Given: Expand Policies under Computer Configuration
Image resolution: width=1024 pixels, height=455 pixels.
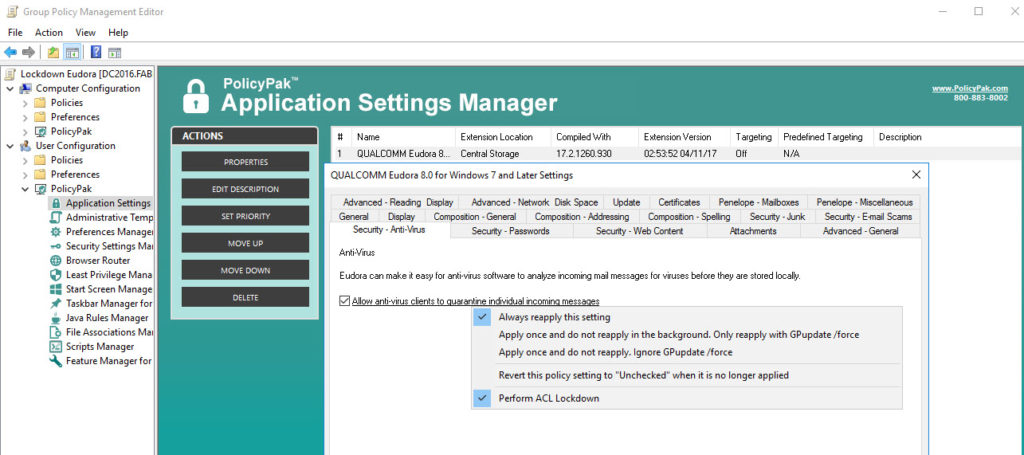Looking at the screenshot, I should [25, 102].
